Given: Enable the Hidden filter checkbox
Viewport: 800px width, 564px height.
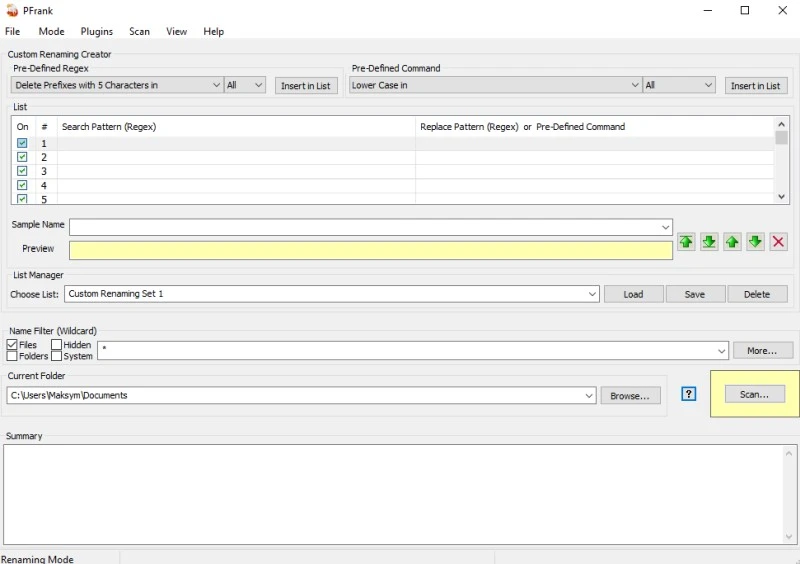Looking at the screenshot, I should [x=57, y=345].
